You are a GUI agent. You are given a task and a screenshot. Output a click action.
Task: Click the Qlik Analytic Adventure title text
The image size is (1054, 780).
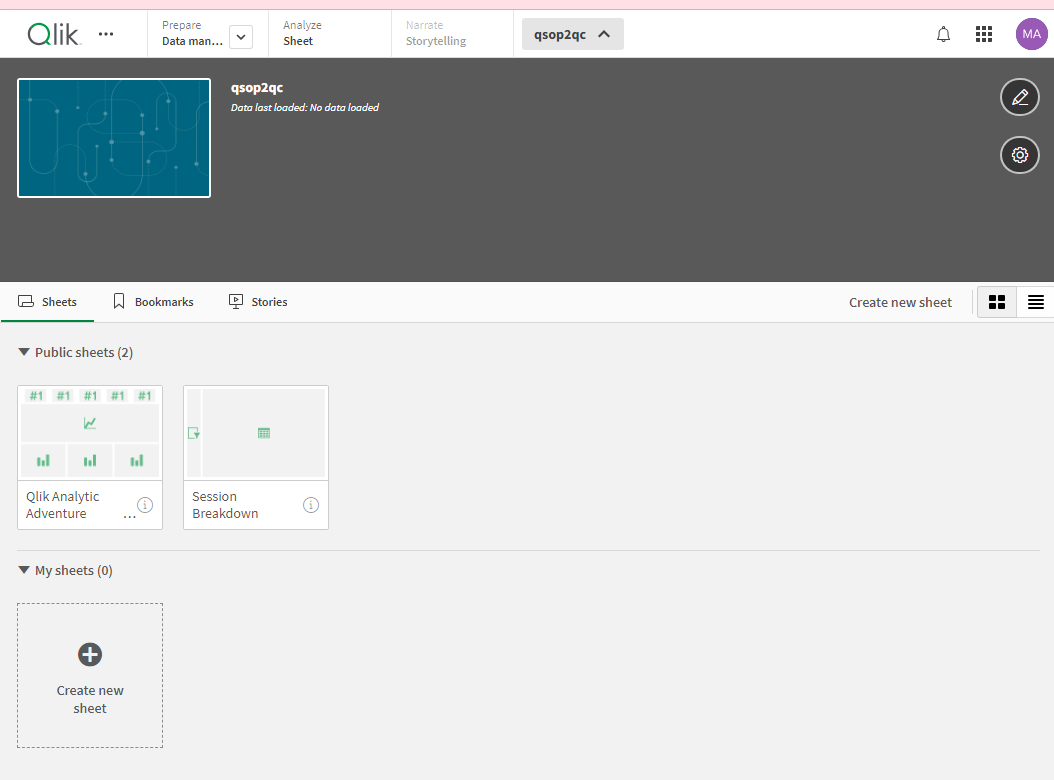click(x=63, y=505)
